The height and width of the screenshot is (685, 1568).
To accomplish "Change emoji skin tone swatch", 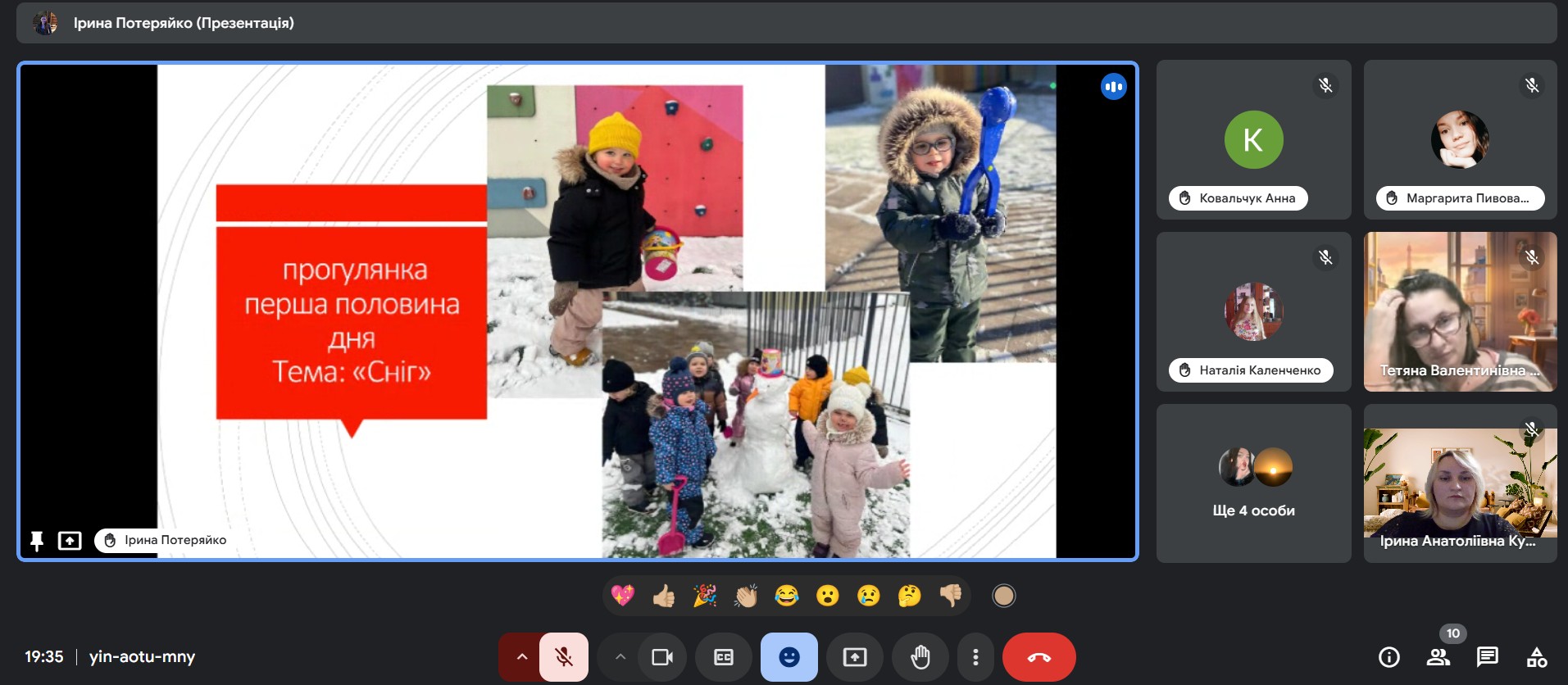I will [x=1004, y=596].
